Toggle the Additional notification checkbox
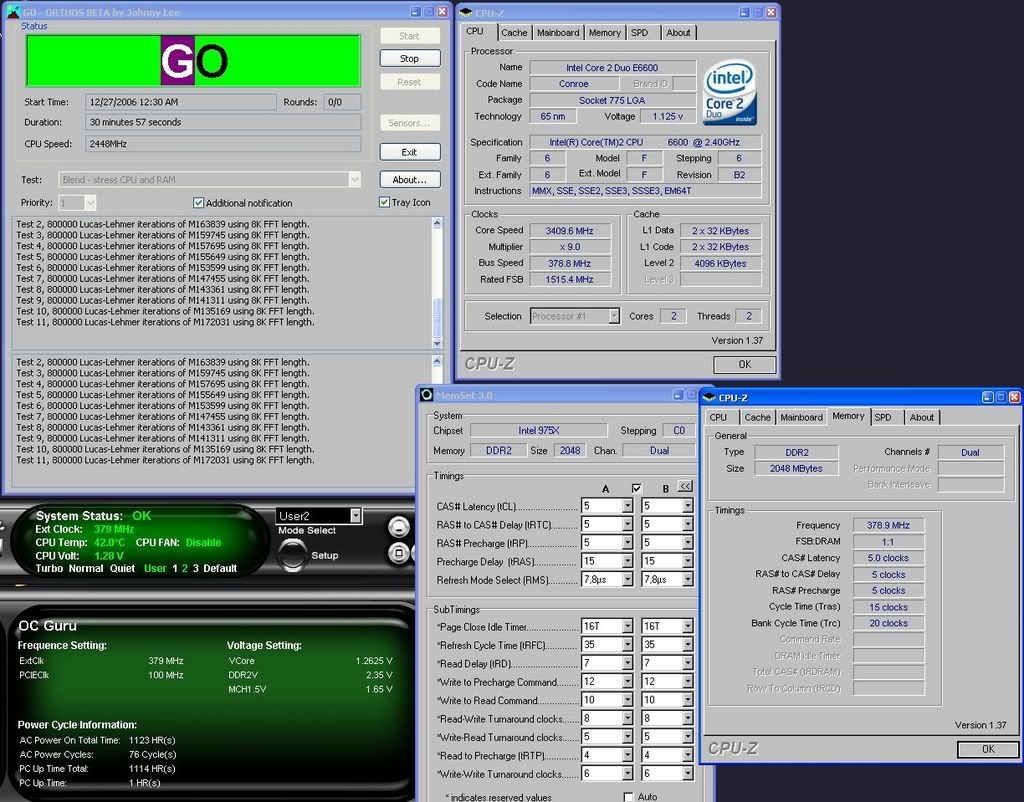Image resolution: width=1024 pixels, height=802 pixels. [x=199, y=203]
